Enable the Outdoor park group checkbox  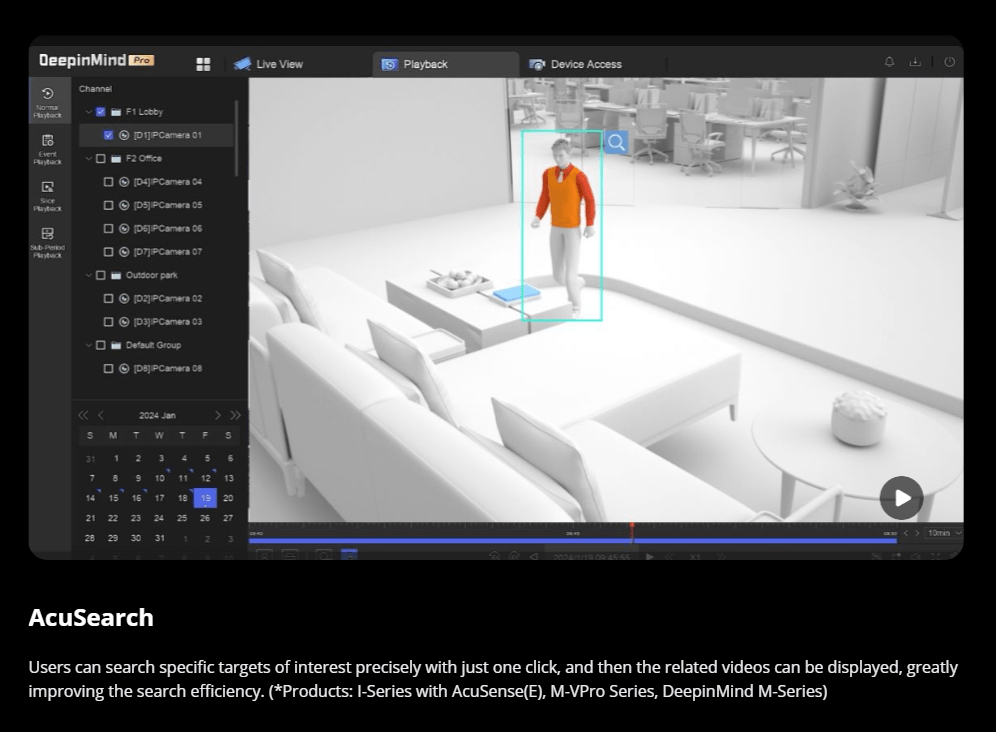coord(100,275)
